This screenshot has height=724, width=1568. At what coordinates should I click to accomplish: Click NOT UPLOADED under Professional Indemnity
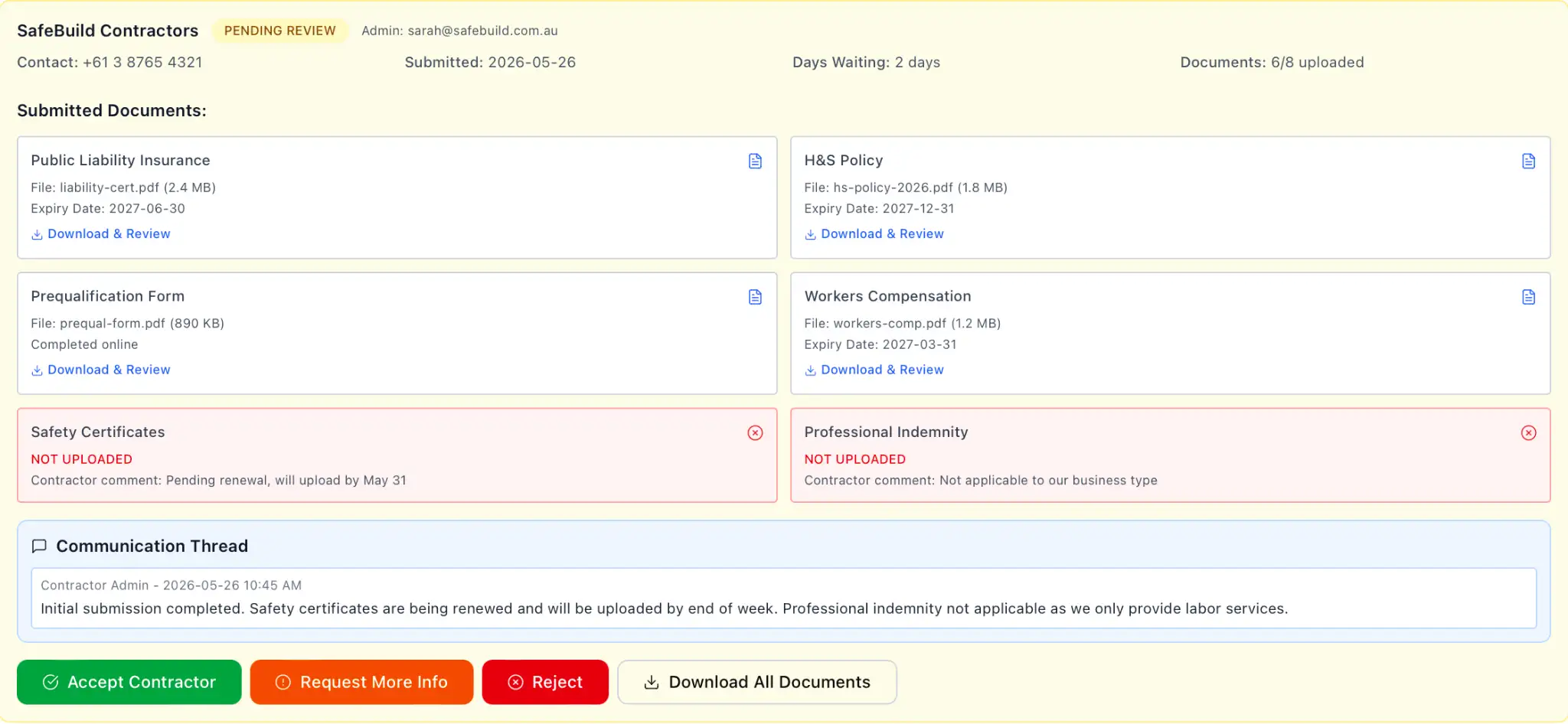tap(854, 459)
